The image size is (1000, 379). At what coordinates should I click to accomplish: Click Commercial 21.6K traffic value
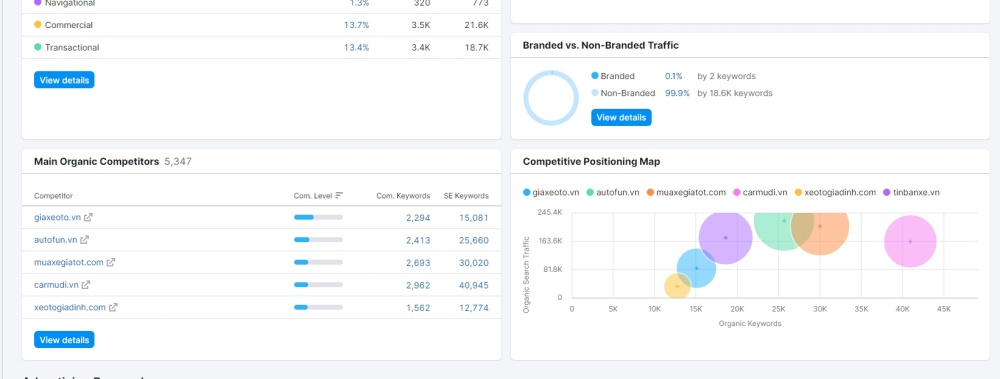coord(476,25)
